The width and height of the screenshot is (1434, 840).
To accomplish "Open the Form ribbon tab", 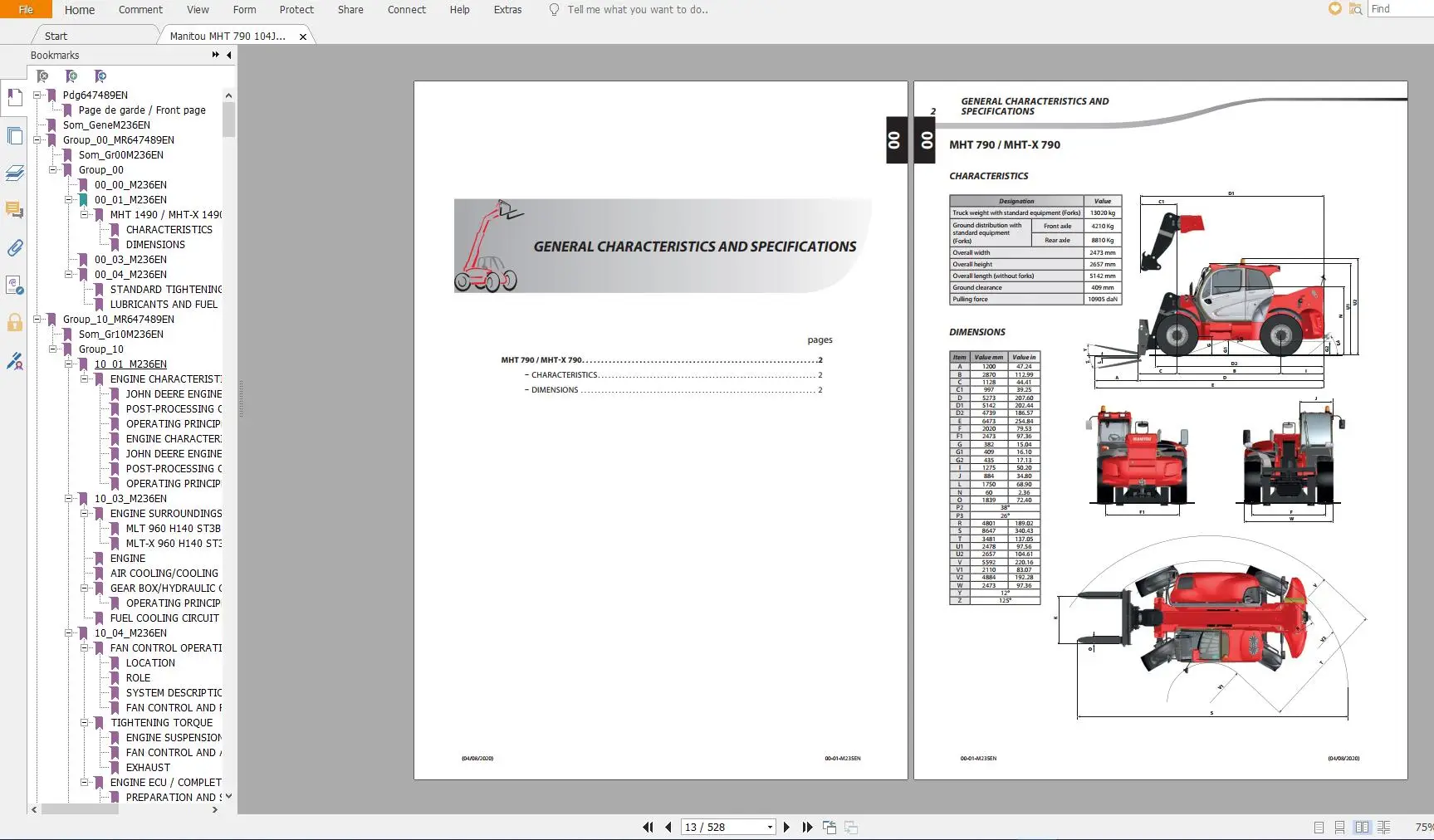I will [x=244, y=10].
